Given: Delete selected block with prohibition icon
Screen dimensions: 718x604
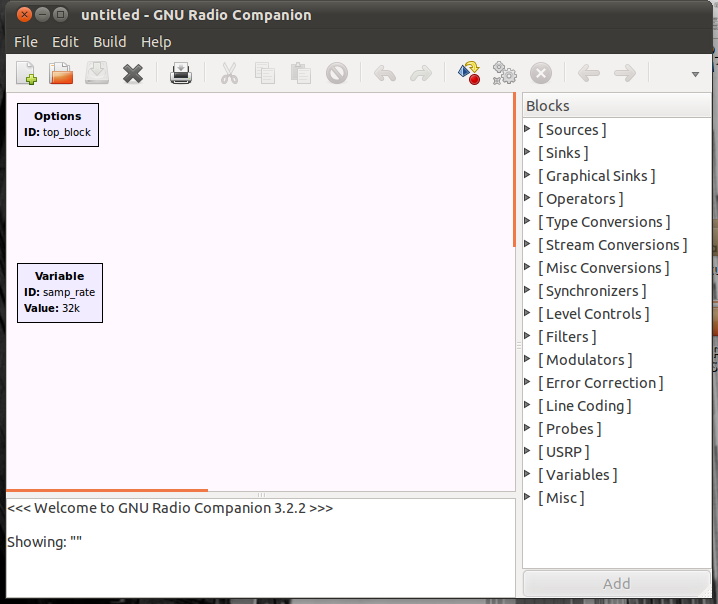Looking at the screenshot, I should 337,73.
